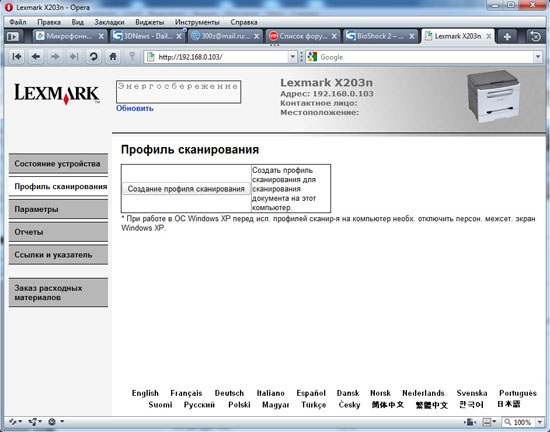The image size is (550, 432).
Task: Click the Lexmark logo
Action: pyautogui.click(x=57, y=94)
